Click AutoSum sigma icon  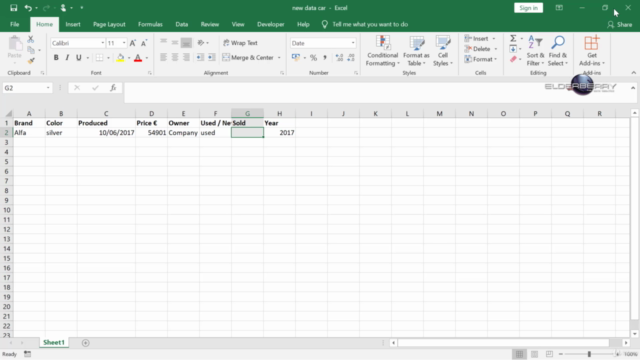[x=513, y=38]
